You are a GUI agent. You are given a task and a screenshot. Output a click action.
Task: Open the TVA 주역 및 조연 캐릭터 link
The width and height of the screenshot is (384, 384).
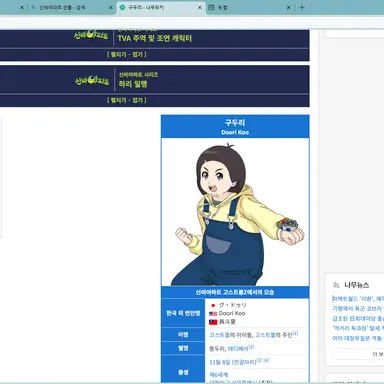(155, 38)
